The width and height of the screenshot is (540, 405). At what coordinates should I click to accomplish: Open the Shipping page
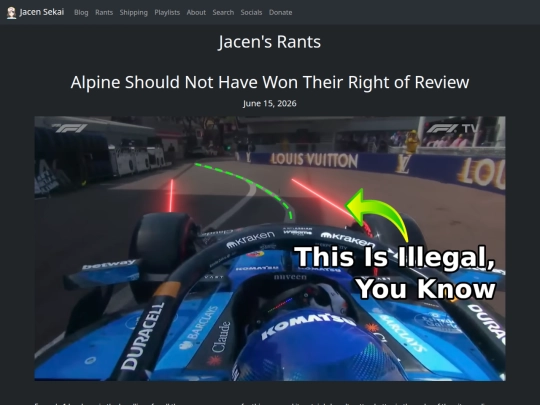pos(134,12)
